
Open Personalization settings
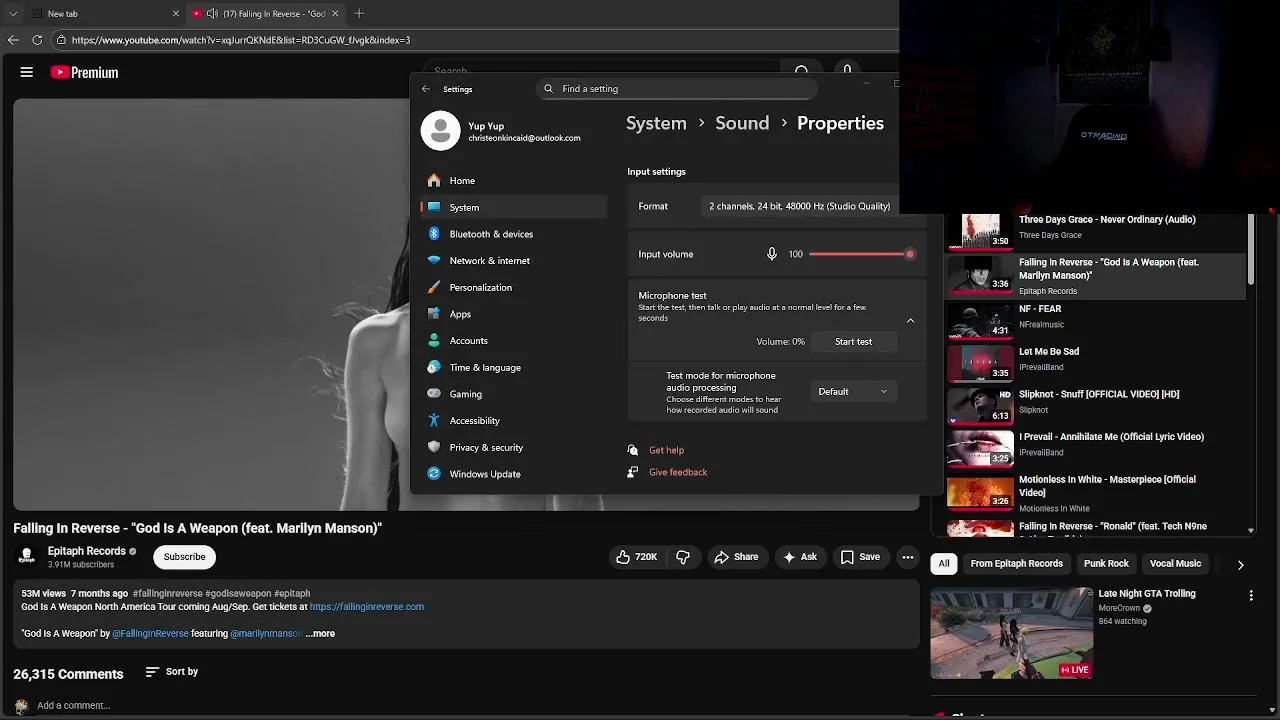pyautogui.click(x=514, y=287)
